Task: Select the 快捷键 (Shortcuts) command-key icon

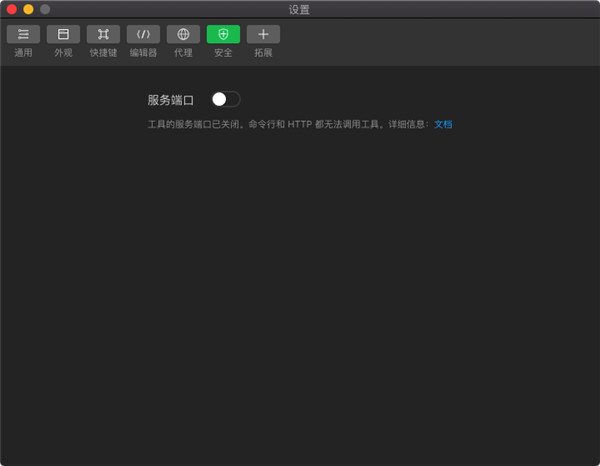Action: (x=103, y=34)
